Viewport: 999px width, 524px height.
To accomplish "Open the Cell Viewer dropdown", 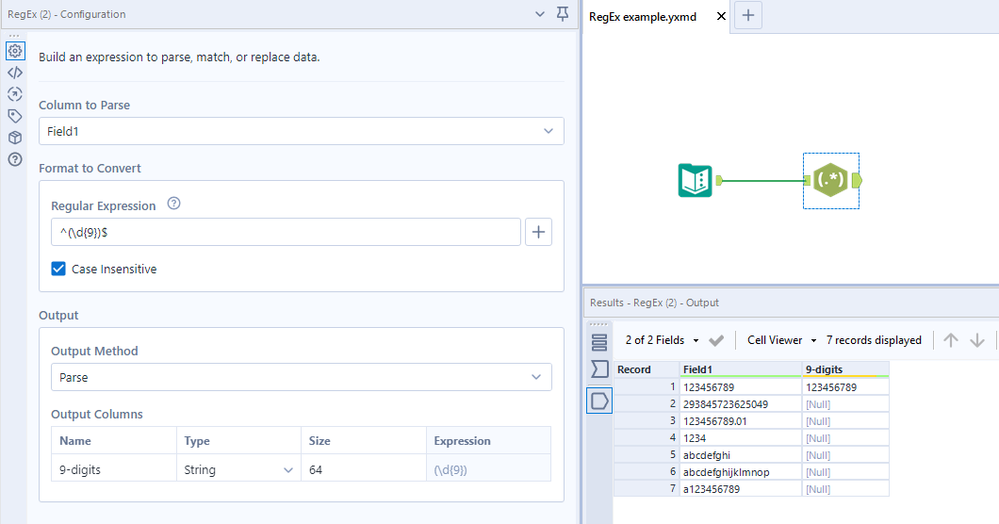I will point(782,340).
